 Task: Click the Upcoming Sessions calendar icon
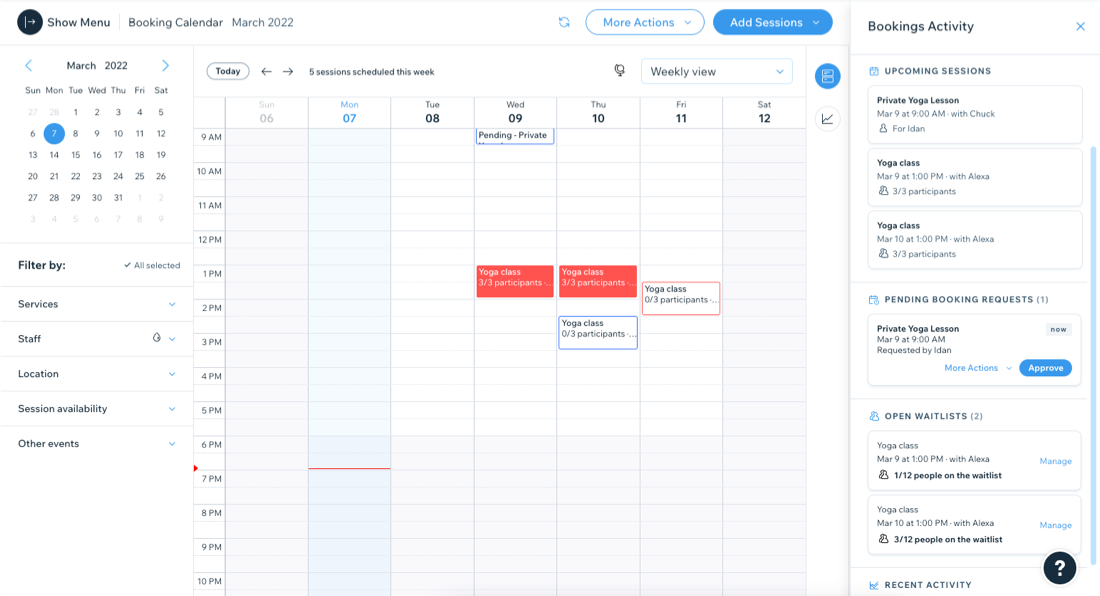tap(873, 71)
